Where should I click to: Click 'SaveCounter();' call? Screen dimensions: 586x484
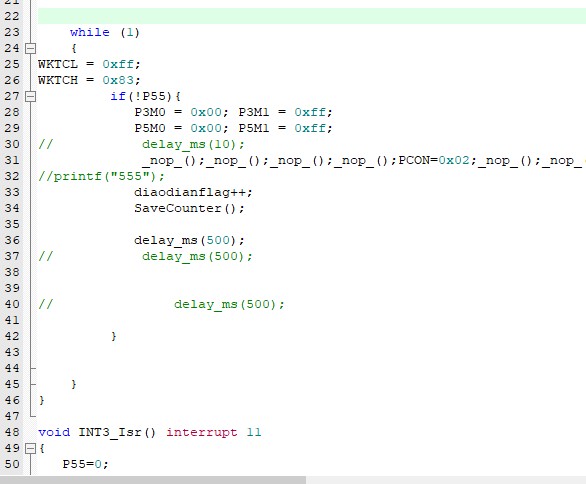(189, 209)
